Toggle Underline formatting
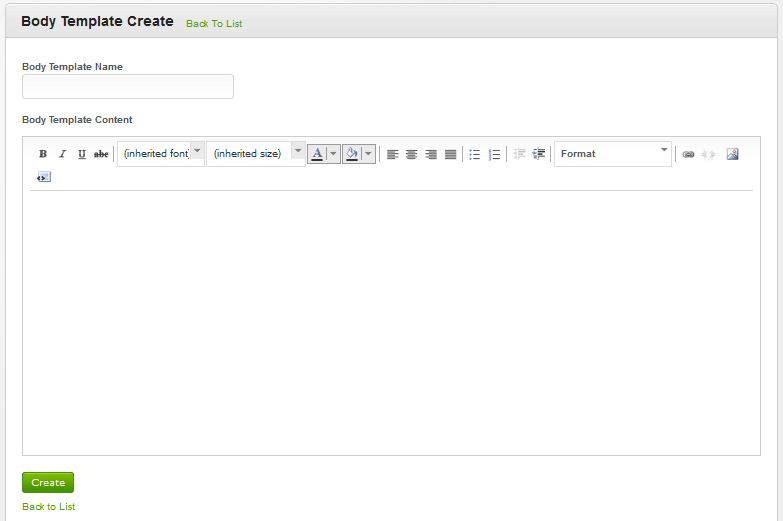 (82, 154)
